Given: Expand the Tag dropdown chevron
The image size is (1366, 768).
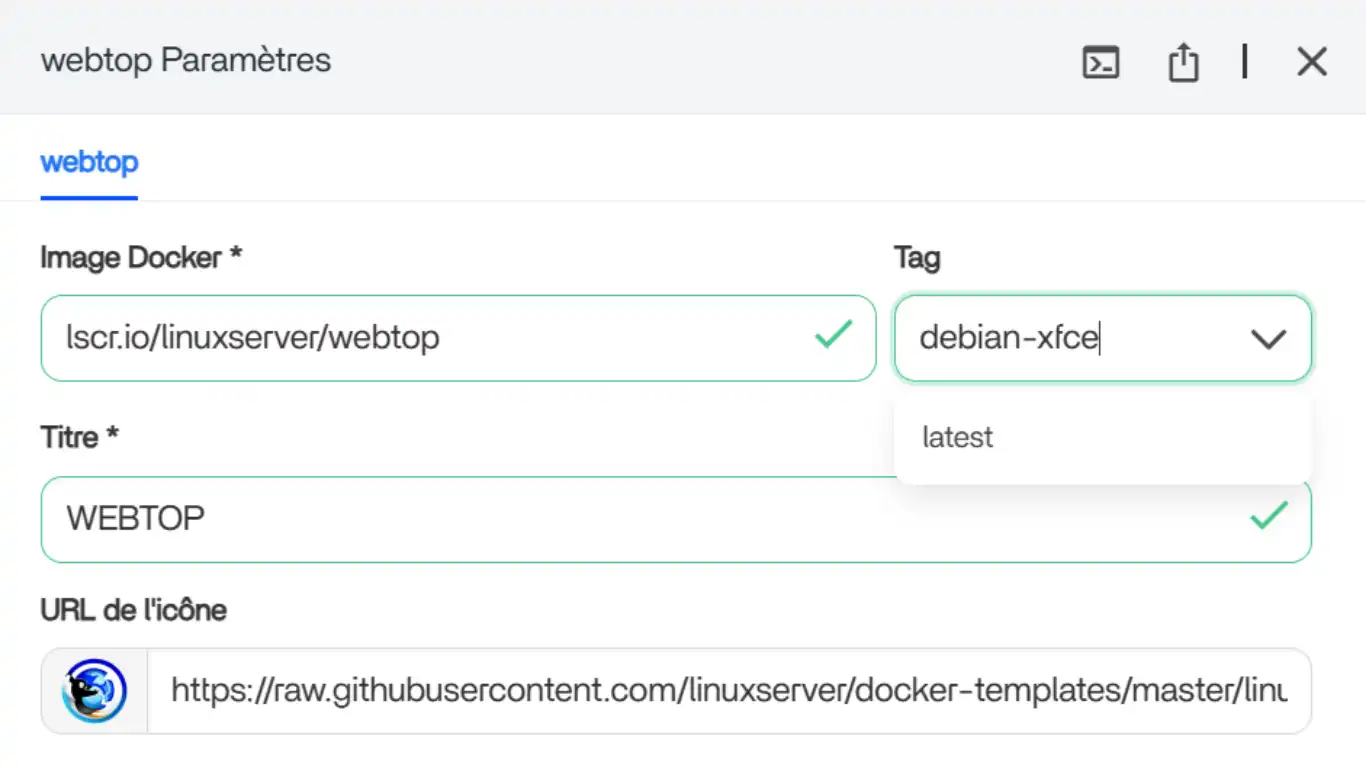Looking at the screenshot, I should tap(1268, 339).
